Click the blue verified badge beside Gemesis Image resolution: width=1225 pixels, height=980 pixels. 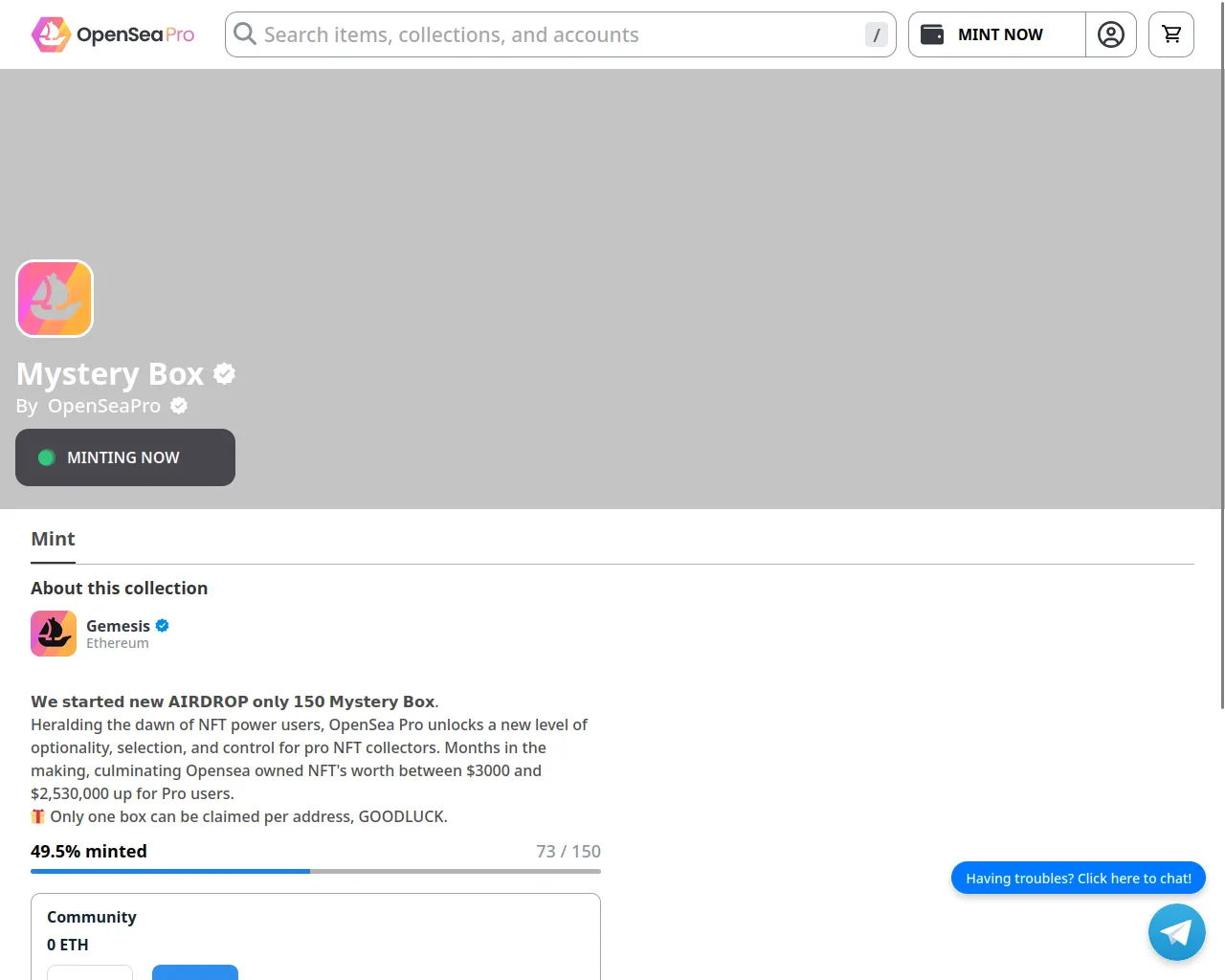(163, 626)
